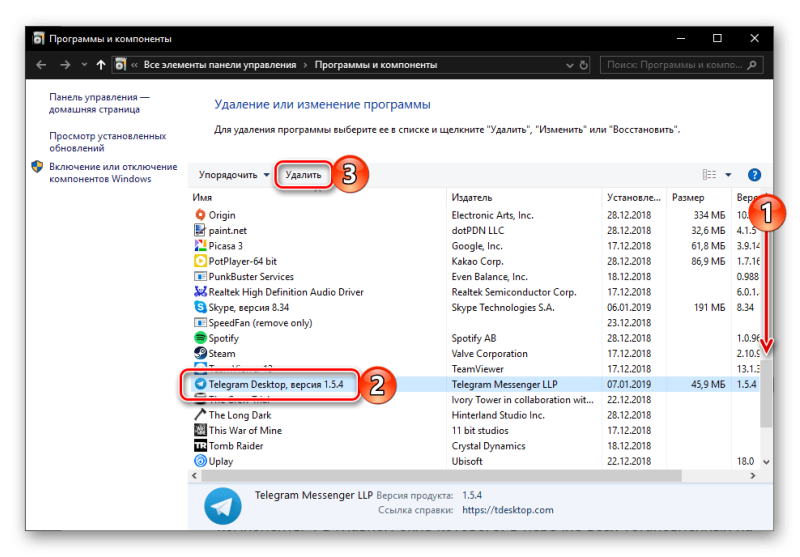800x557 pixels.
Task: Click 'Hinterland Studio Inc.' publisher cell
Action: pos(498,415)
